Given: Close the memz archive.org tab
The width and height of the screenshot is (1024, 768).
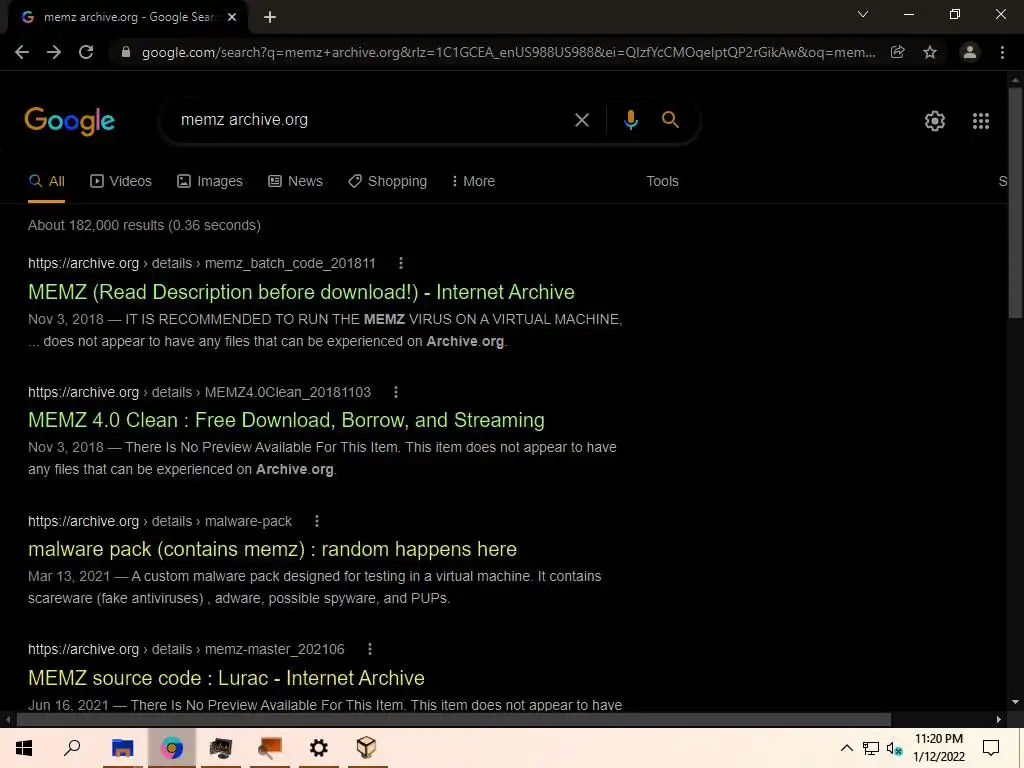Looking at the screenshot, I should 232,17.
